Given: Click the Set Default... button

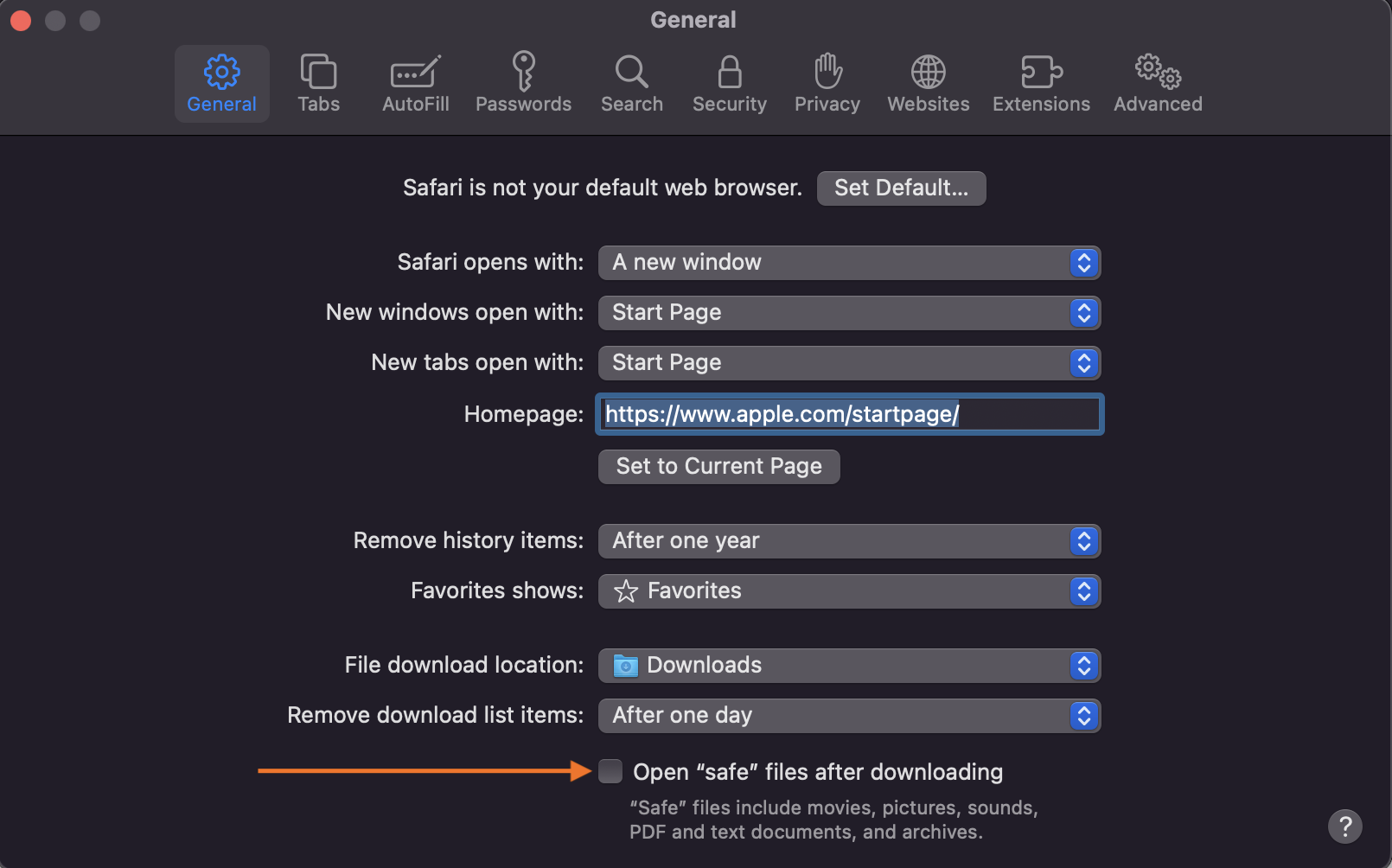Looking at the screenshot, I should click(x=901, y=188).
